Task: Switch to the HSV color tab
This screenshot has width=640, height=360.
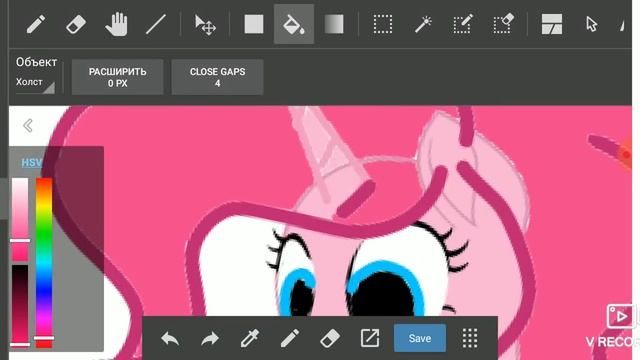Action: (31, 162)
